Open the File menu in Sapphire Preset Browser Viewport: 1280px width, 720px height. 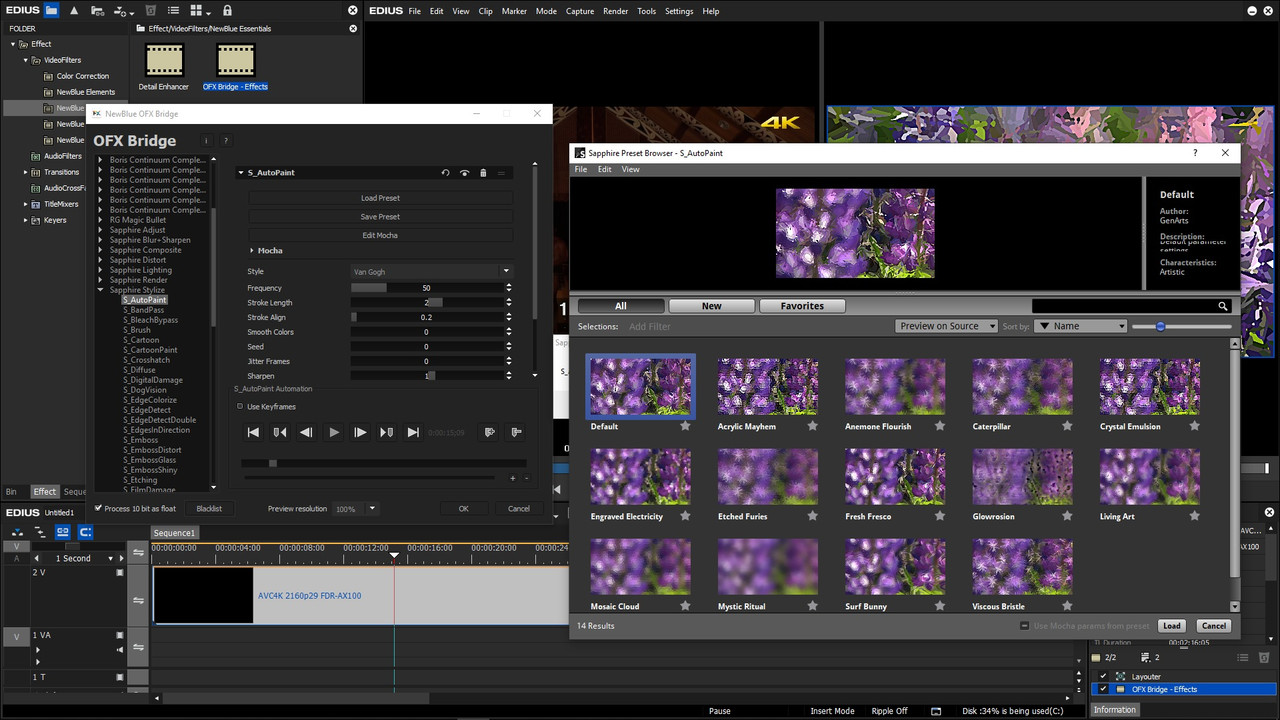click(x=580, y=169)
